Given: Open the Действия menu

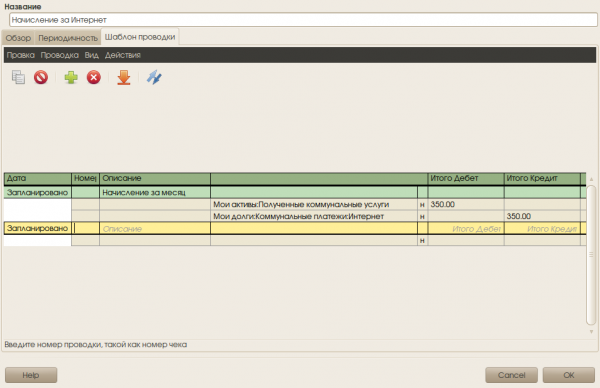Looking at the screenshot, I should point(123,55).
